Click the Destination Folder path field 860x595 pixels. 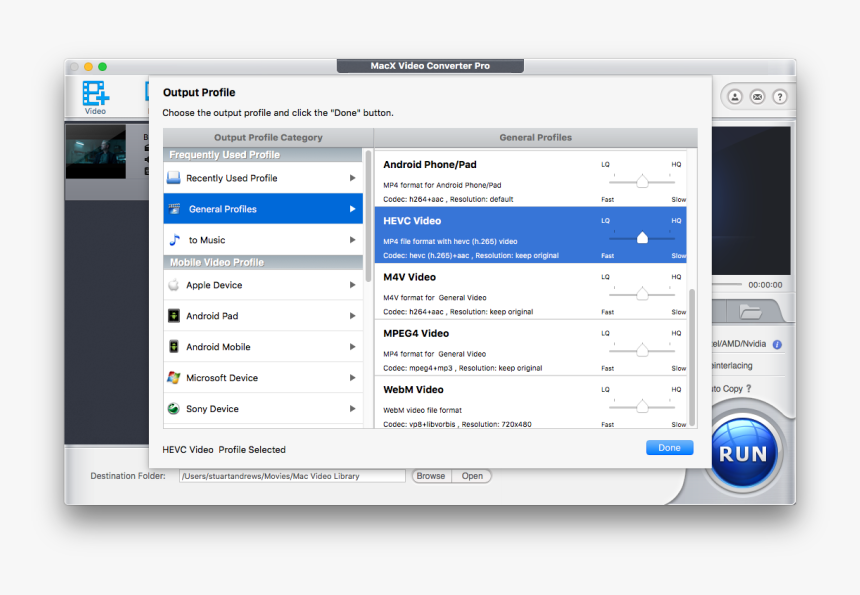292,476
